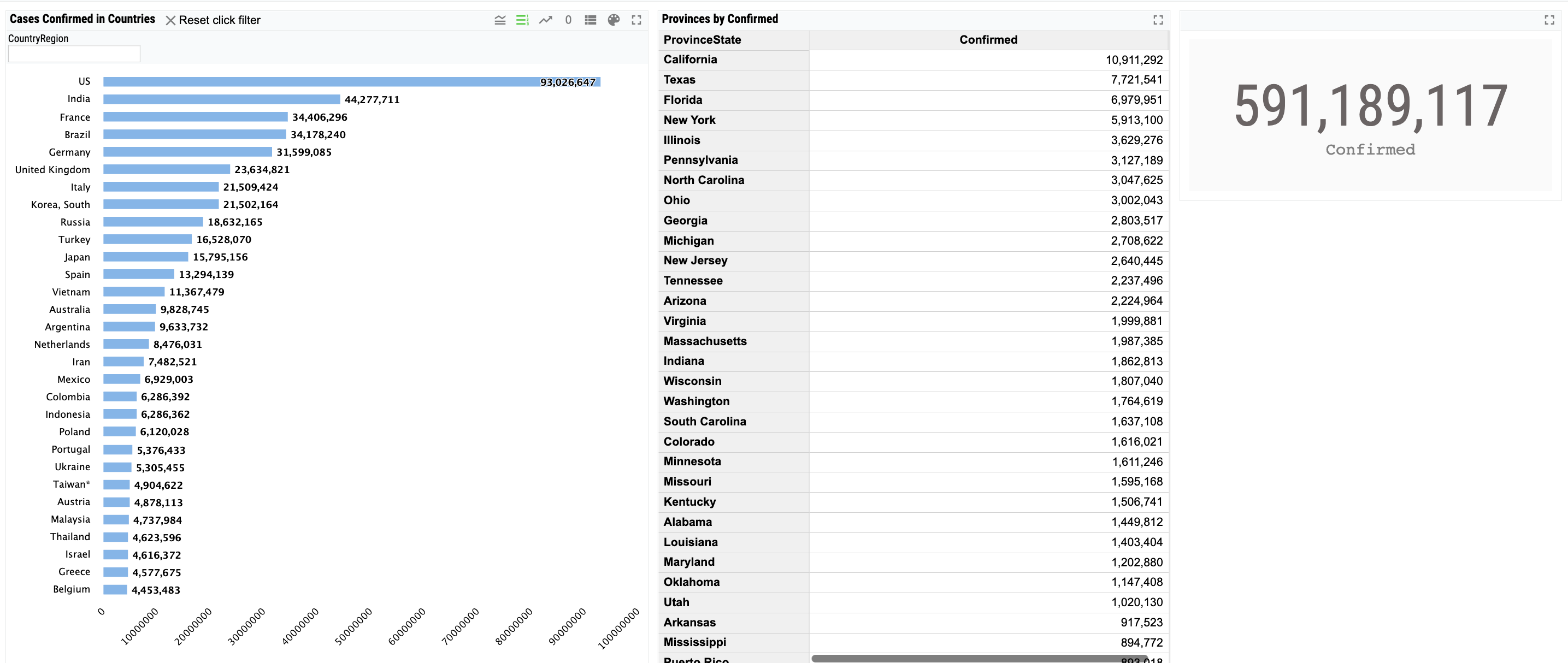This screenshot has height=663, width=1568.
Task: Click the Wisconsin cell
Action: 734,381
